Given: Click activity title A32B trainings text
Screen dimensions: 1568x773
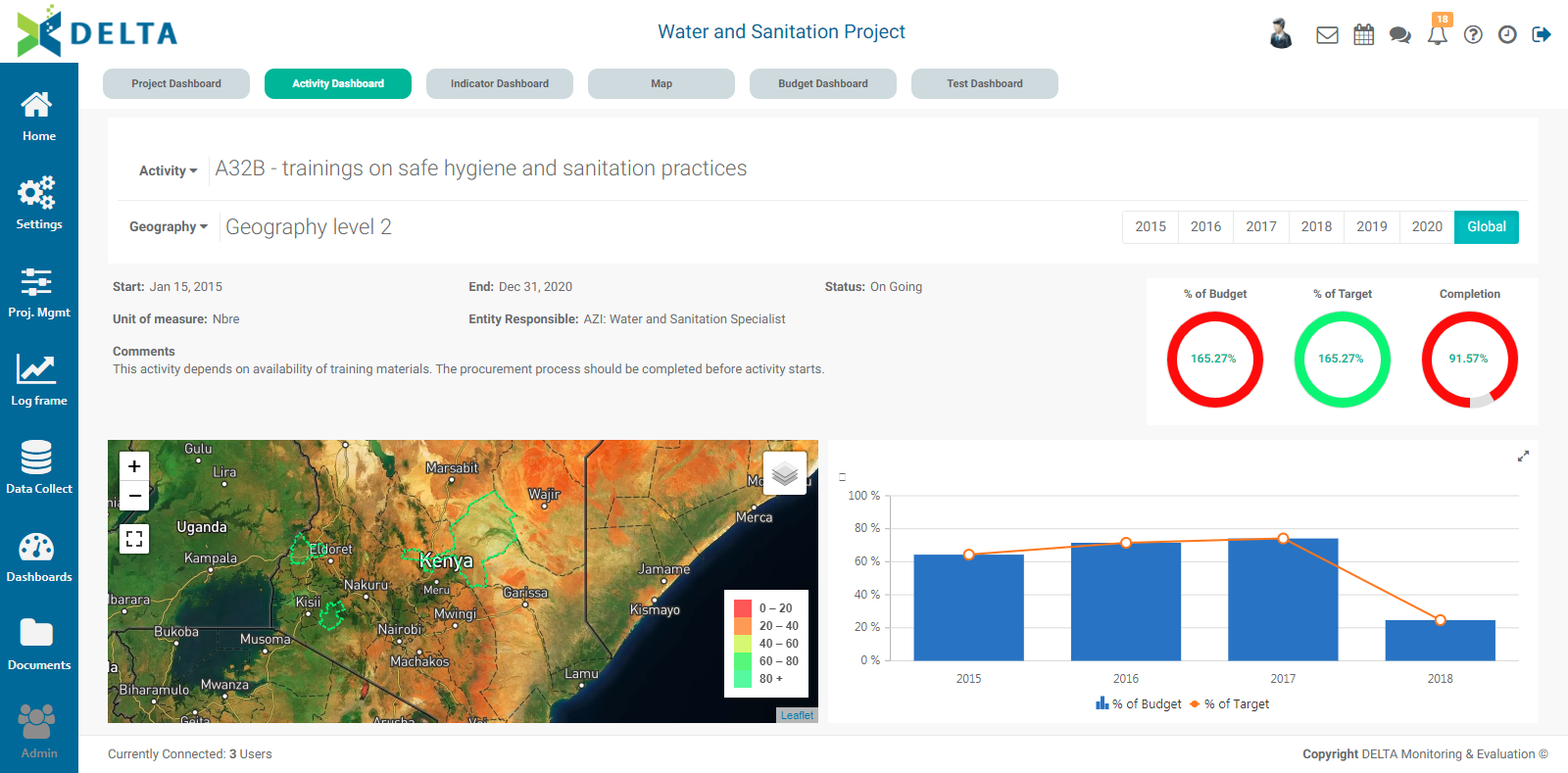Looking at the screenshot, I should coord(481,169).
